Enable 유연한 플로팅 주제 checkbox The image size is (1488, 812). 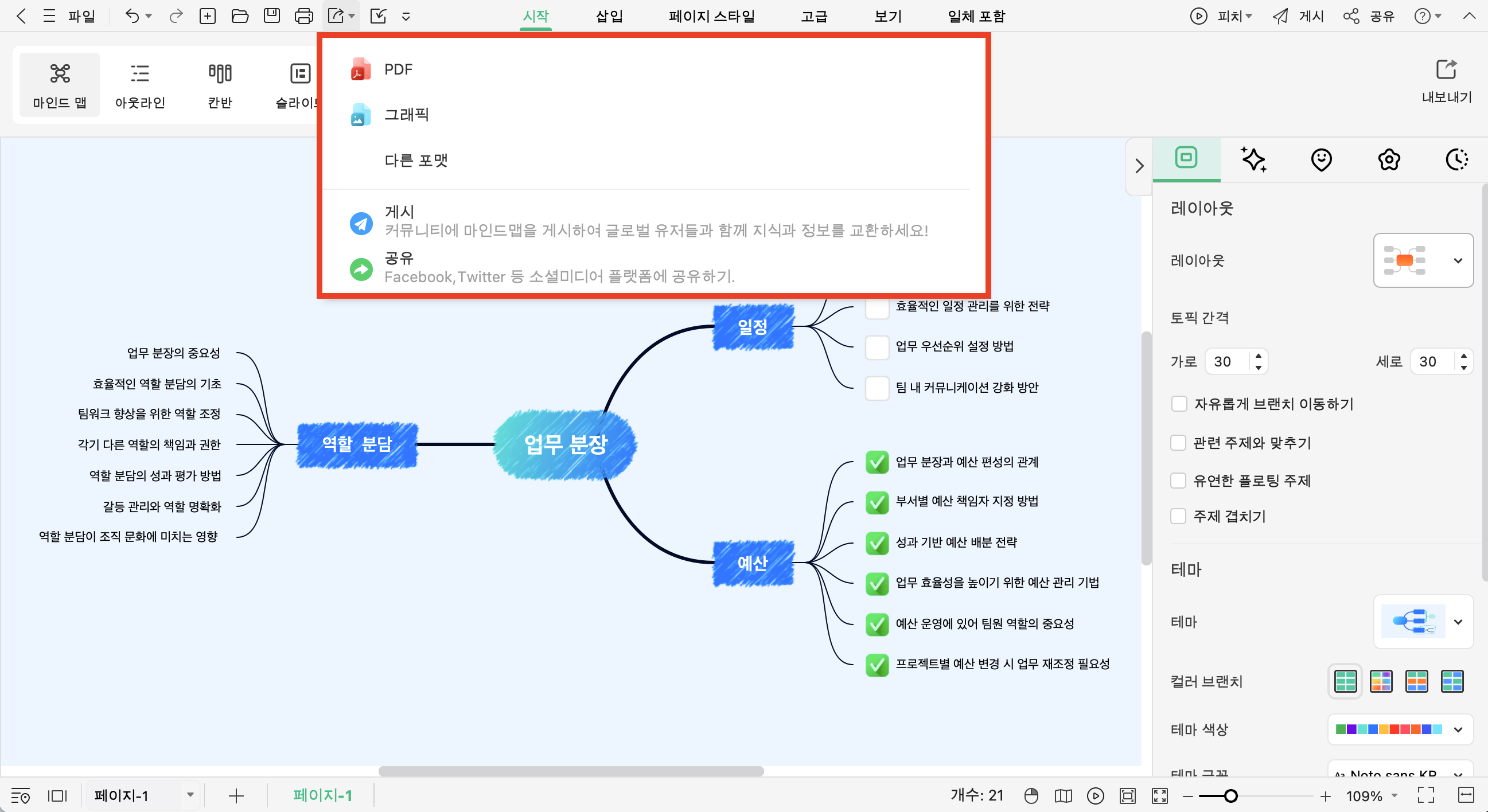coord(1178,481)
